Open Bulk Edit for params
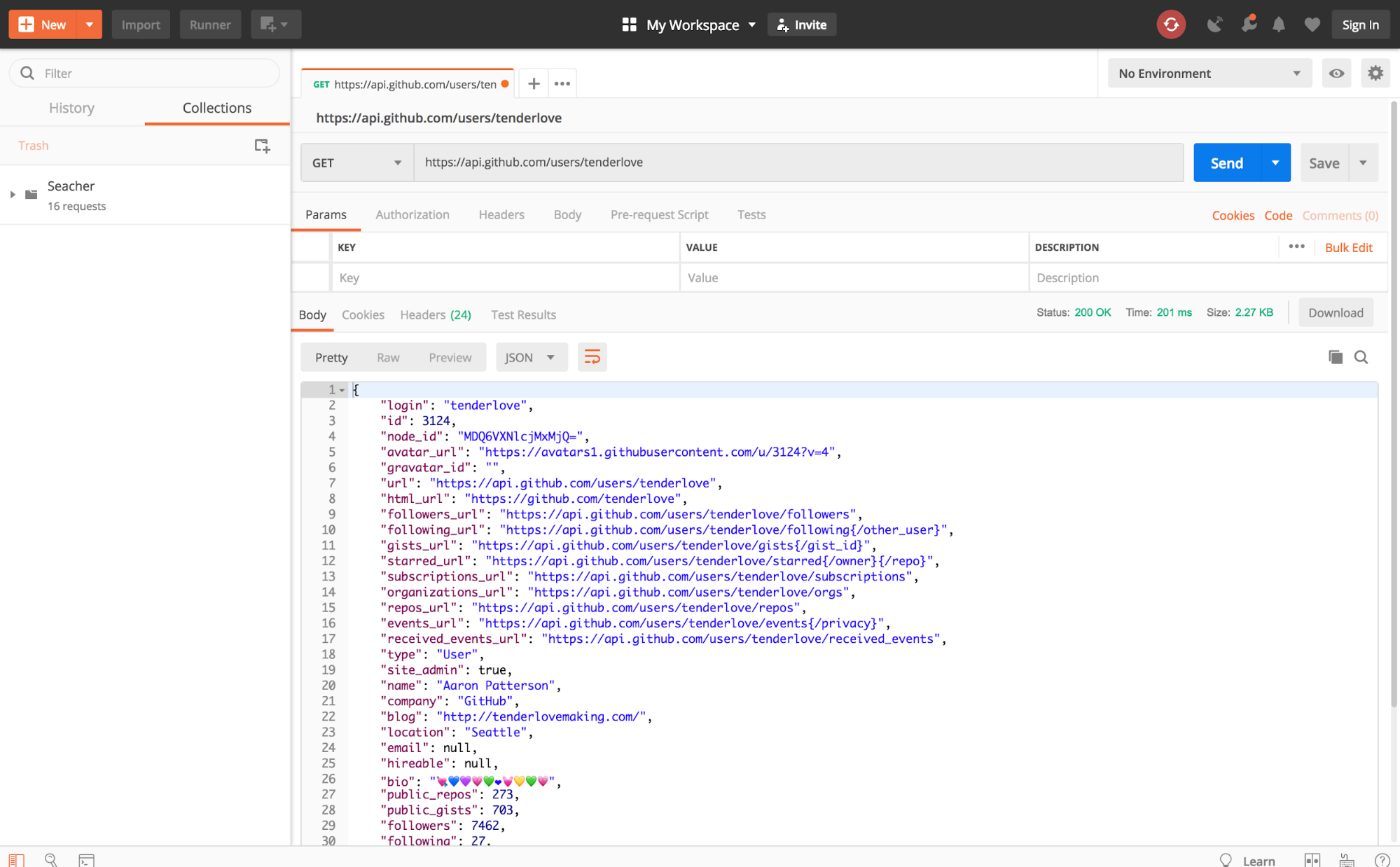The height and width of the screenshot is (867, 1400). click(x=1348, y=247)
